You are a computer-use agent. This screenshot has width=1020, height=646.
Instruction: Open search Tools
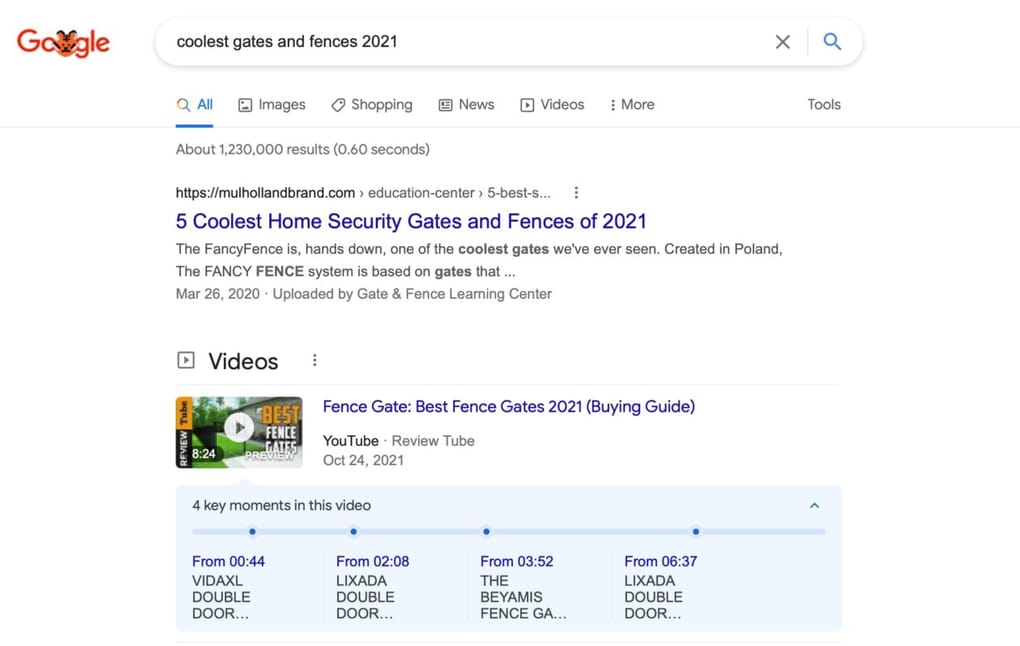(x=824, y=105)
